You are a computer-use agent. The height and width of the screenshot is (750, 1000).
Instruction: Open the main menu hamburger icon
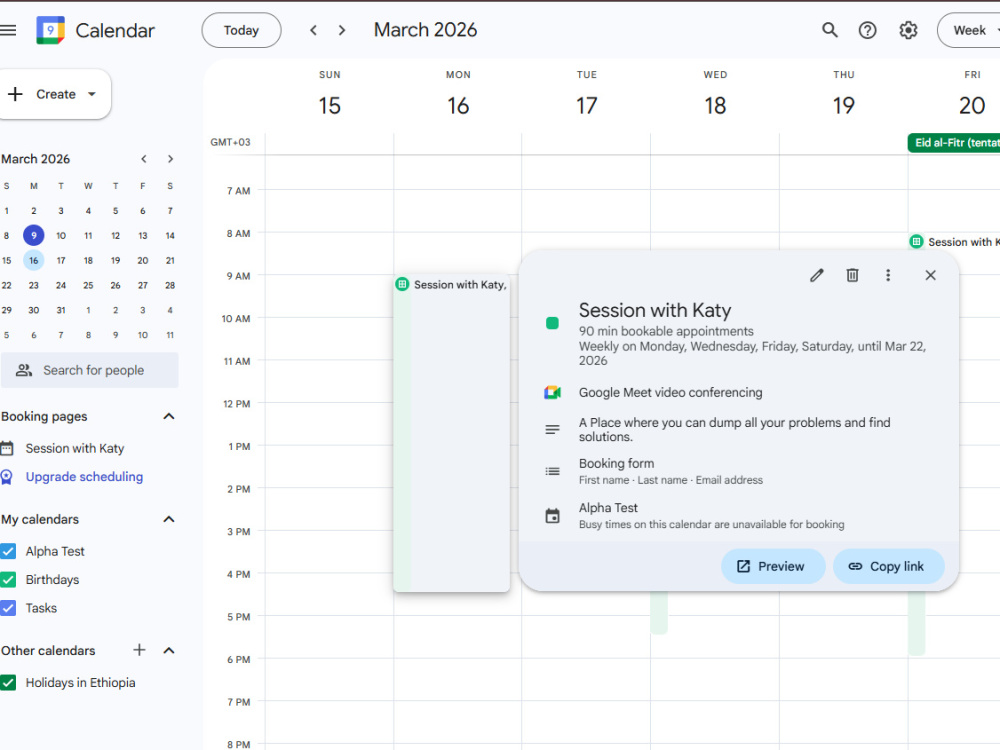[x=8, y=30]
